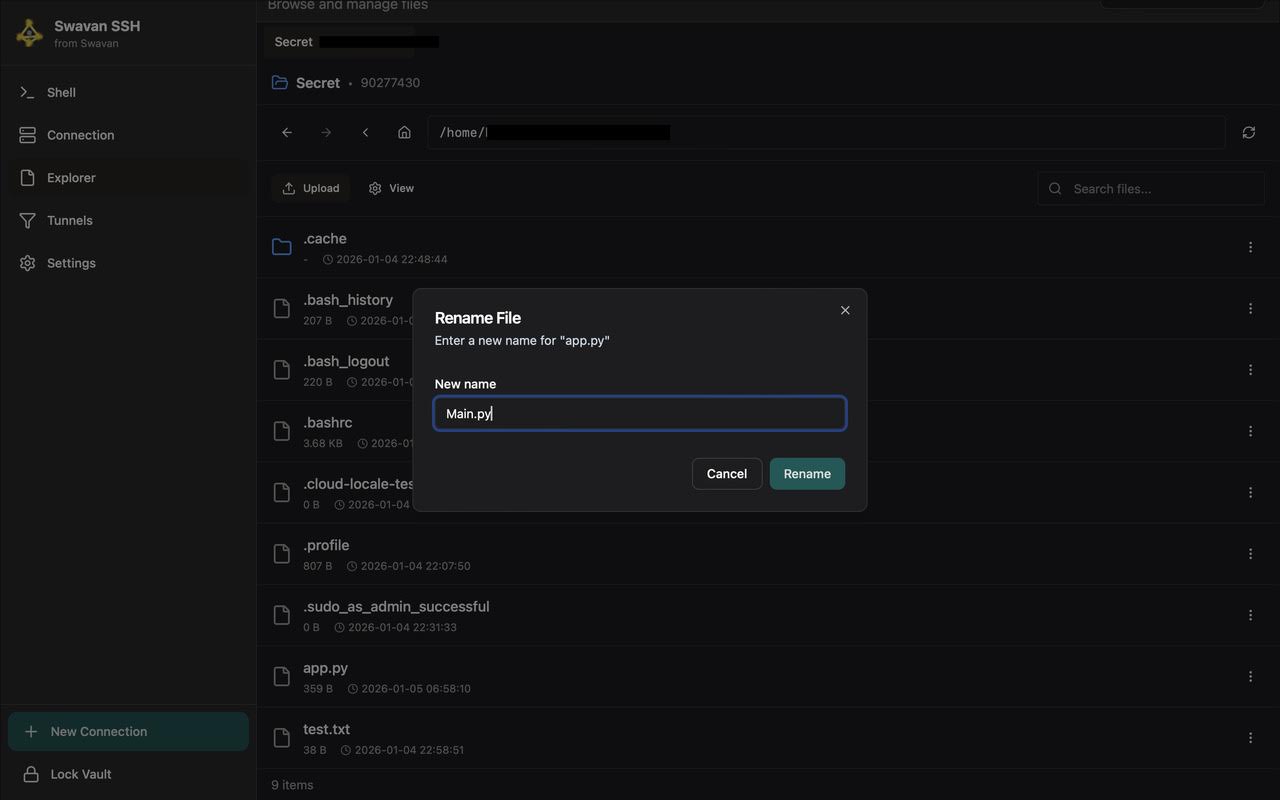Open the context menu for .bash_history
The image size is (1280, 800).
(x=1249, y=307)
